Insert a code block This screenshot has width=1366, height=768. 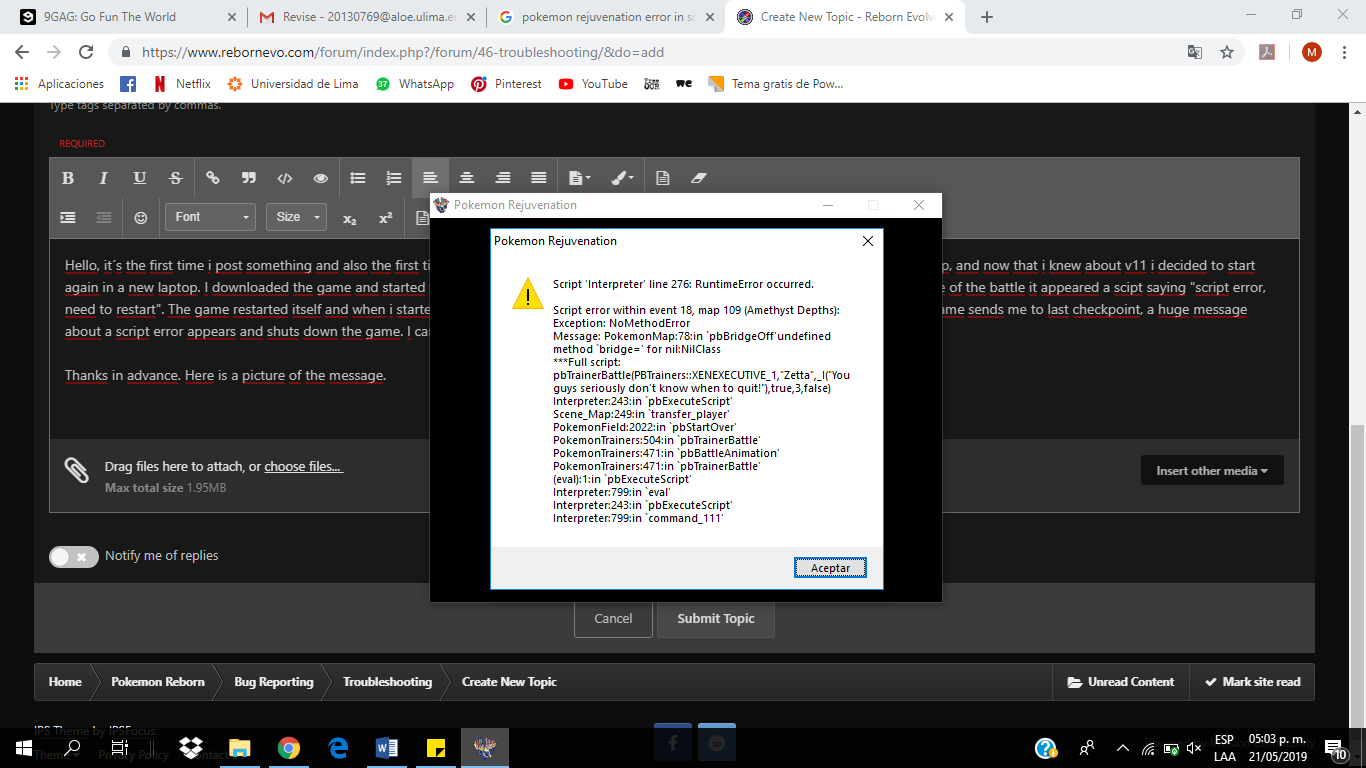point(284,178)
